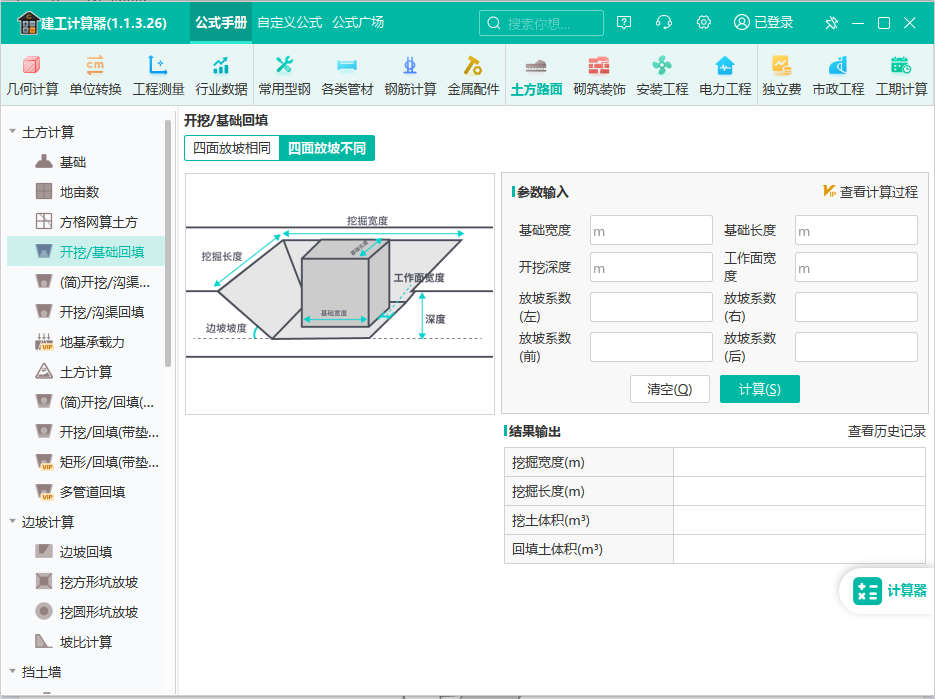Open the 常用型钢 steel section tool

tap(285, 74)
